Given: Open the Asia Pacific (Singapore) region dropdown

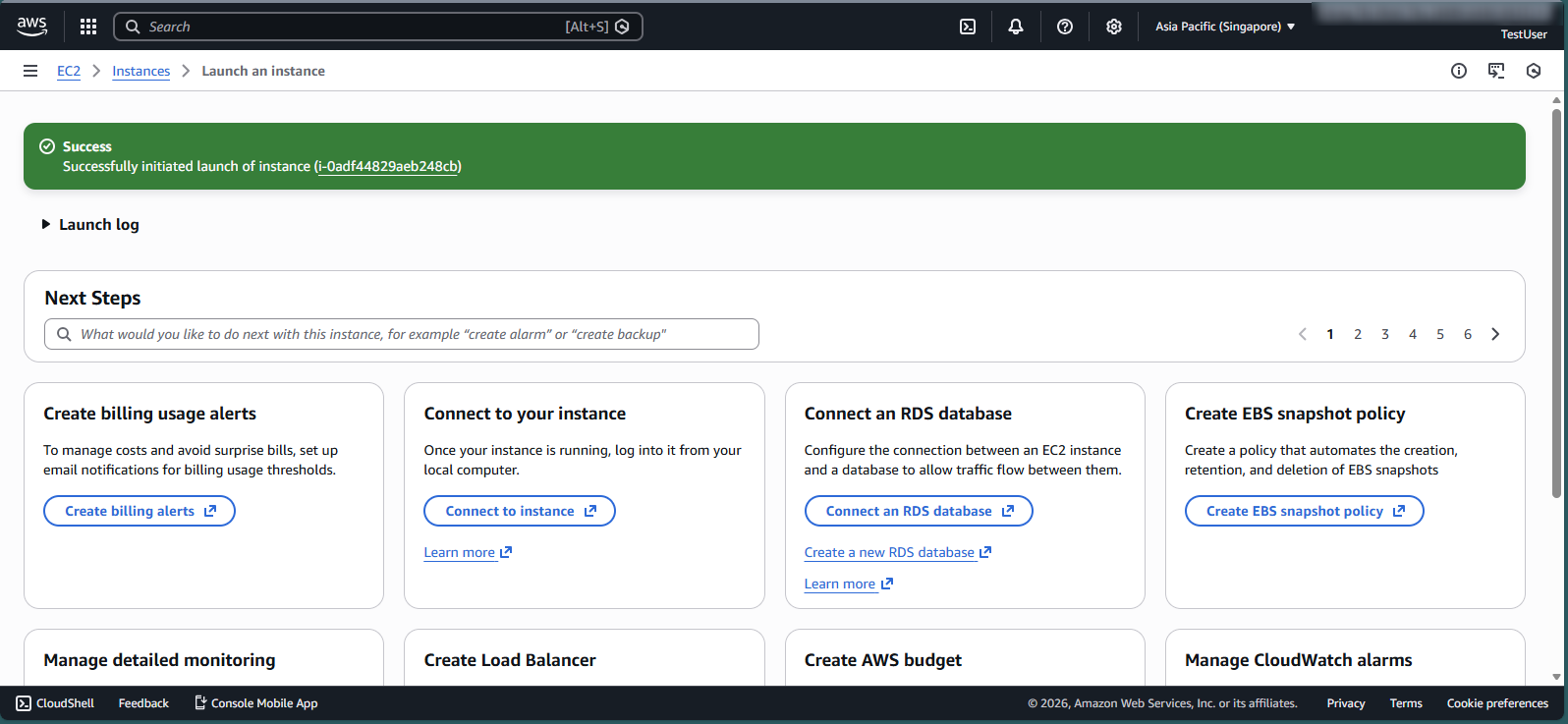Looking at the screenshot, I should (x=1225, y=27).
